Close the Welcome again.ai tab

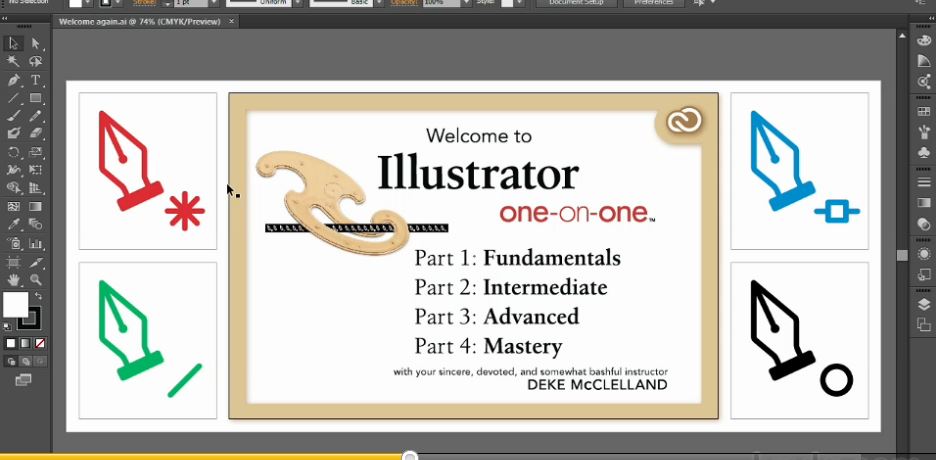231,21
